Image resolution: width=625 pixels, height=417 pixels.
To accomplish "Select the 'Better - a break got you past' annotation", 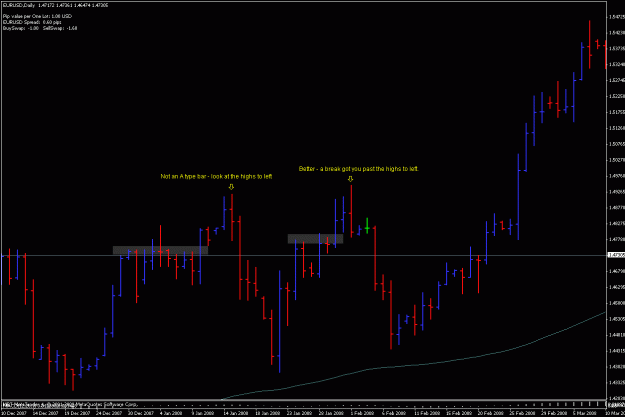I will [359, 169].
